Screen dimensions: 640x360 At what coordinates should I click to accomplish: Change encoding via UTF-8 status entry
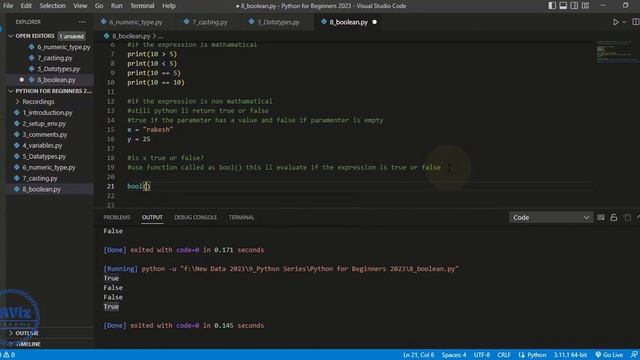482,355
